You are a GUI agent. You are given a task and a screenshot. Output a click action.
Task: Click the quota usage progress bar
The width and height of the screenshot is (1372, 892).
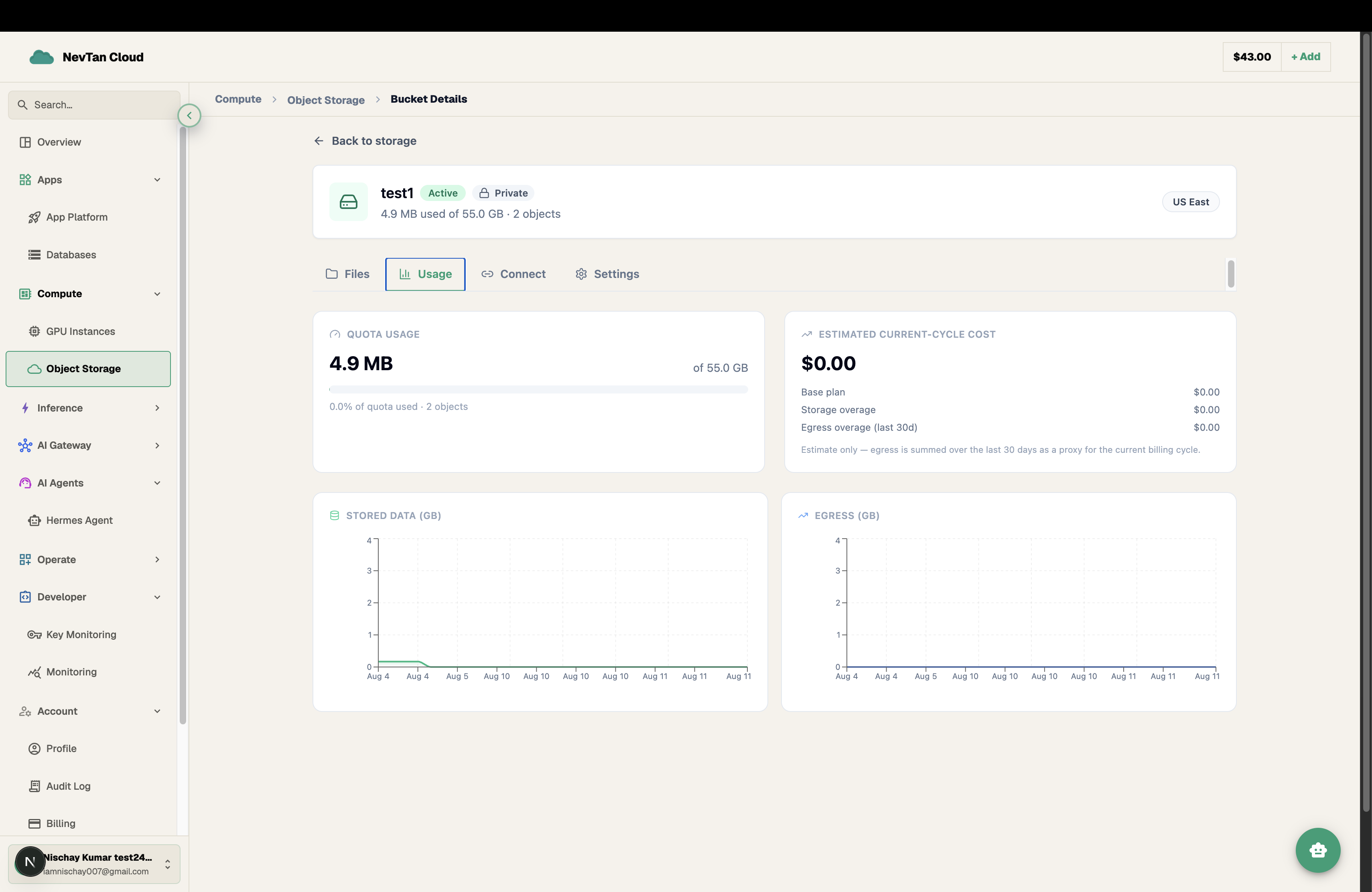click(x=538, y=389)
